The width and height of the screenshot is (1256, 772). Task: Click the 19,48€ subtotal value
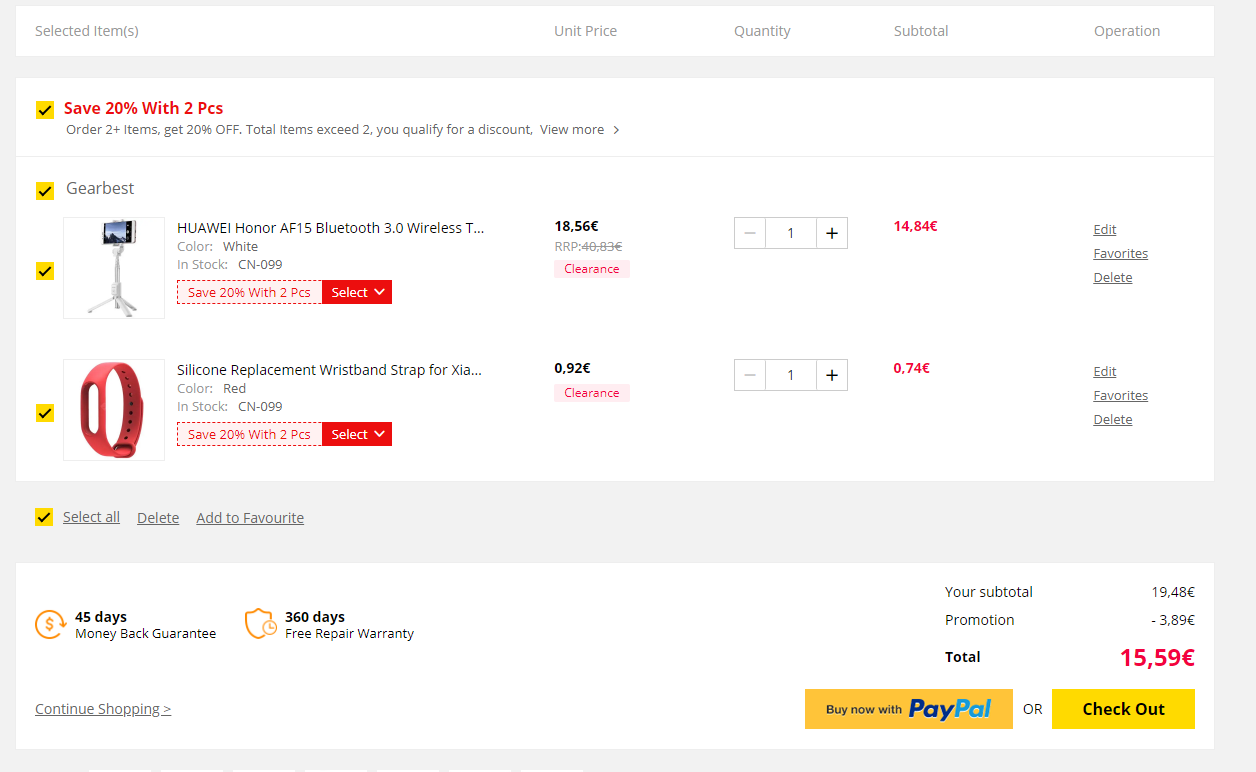tap(1173, 592)
